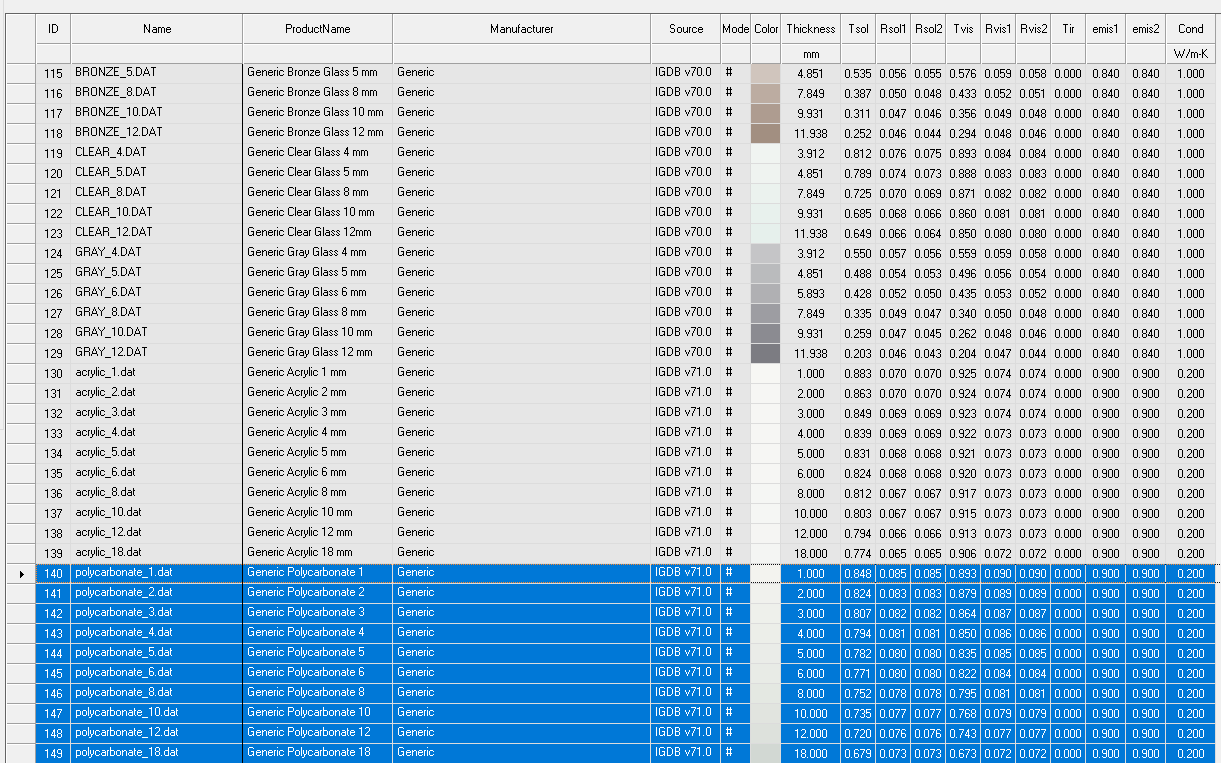Select color swatch of GRAY_12.DAT row
Screen dimensions: 1221x763
[x=766, y=353]
